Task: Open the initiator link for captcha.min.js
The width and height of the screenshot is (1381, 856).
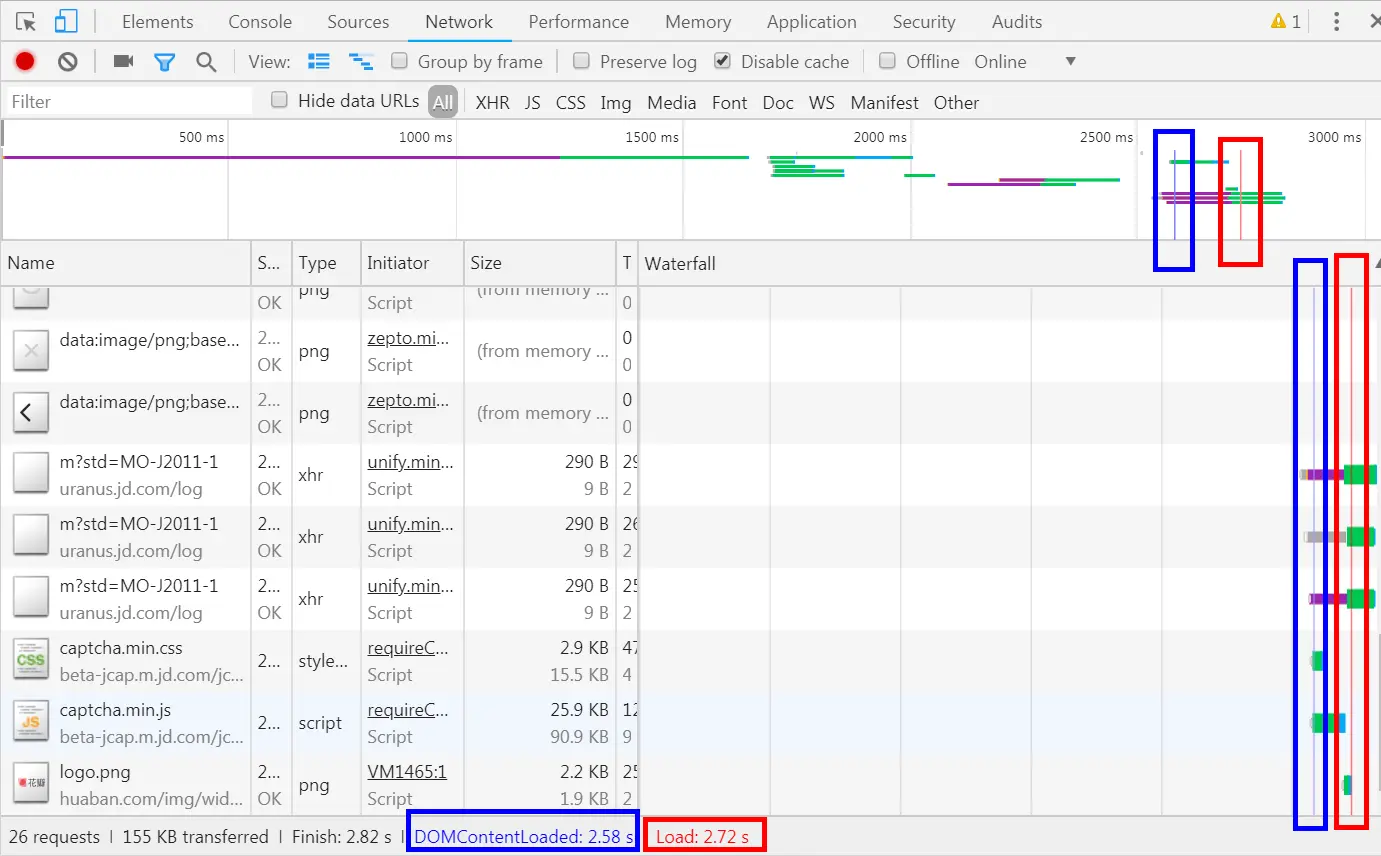Action: [x=408, y=710]
